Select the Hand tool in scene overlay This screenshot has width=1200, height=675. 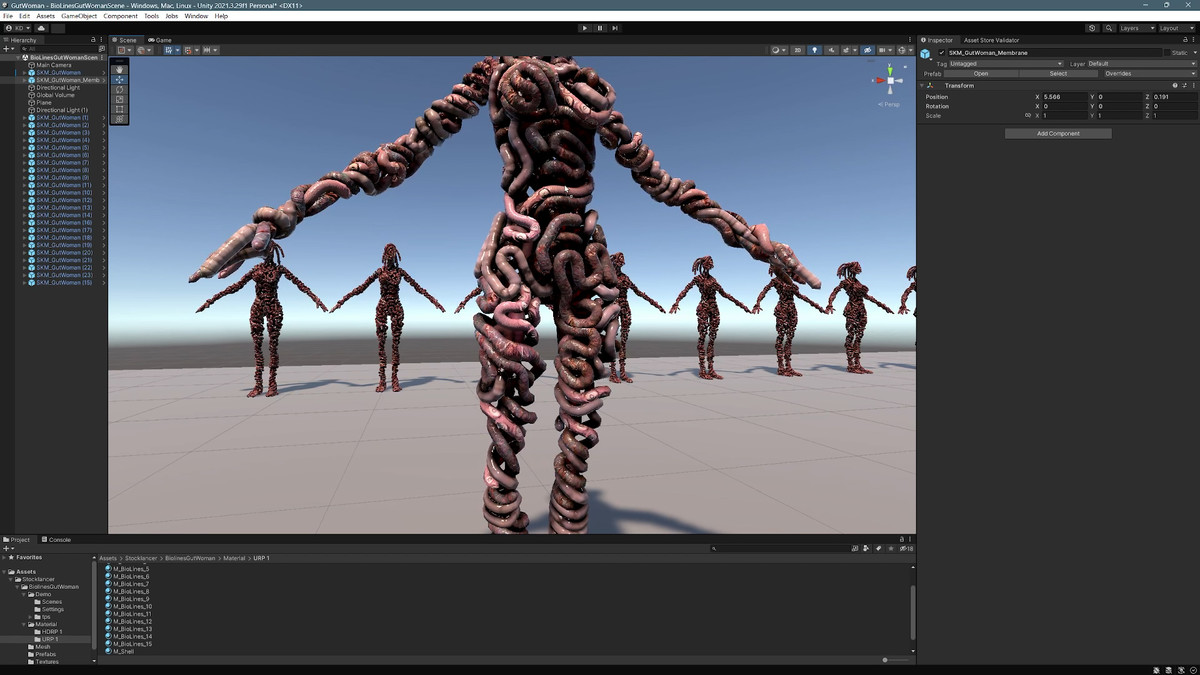click(x=120, y=69)
